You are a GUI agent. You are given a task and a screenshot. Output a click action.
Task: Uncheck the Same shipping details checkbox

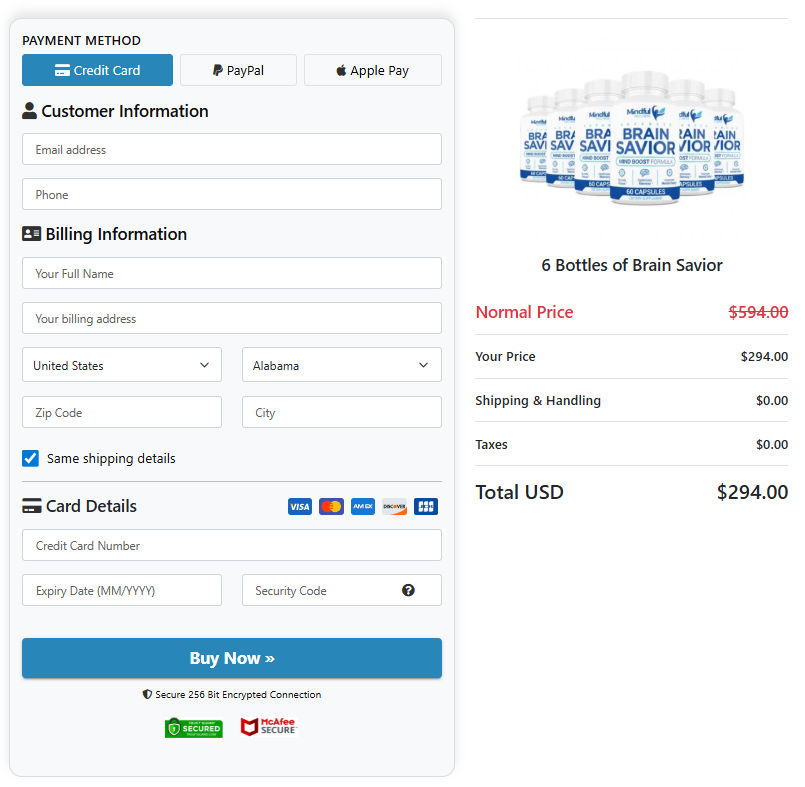pyautogui.click(x=30, y=458)
